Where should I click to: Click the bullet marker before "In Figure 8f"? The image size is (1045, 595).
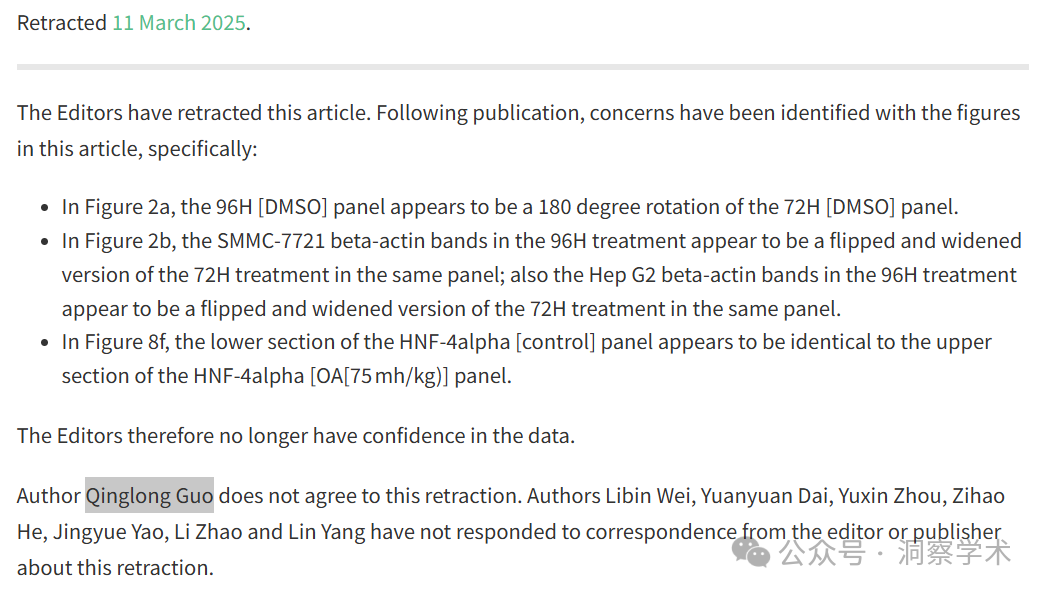coord(45,343)
